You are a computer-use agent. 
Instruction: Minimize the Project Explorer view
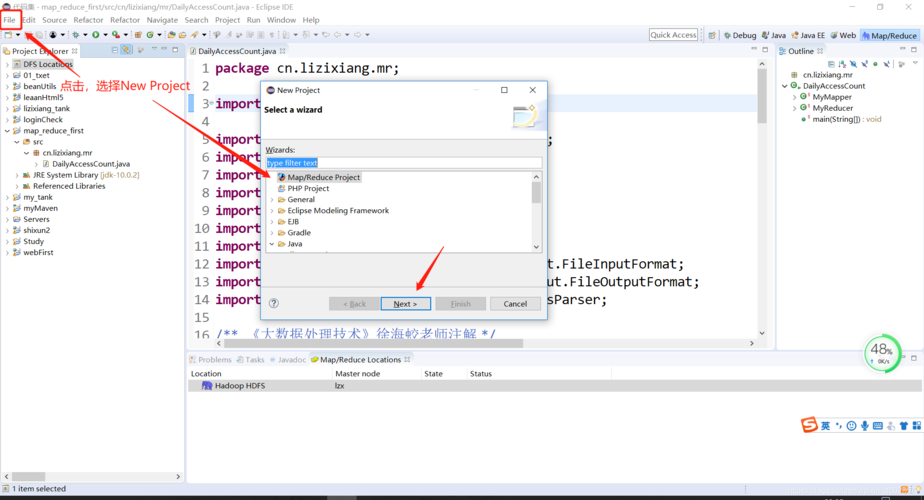[164, 50]
